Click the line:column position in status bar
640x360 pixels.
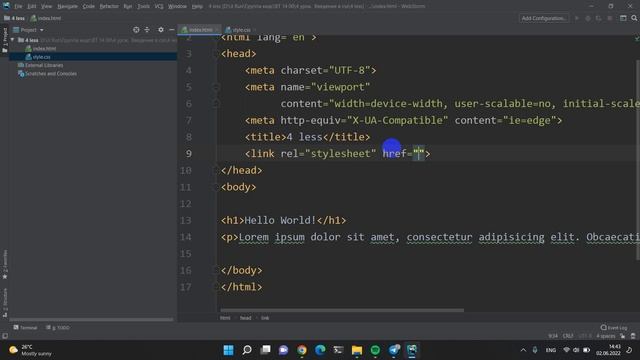[553, 336]
